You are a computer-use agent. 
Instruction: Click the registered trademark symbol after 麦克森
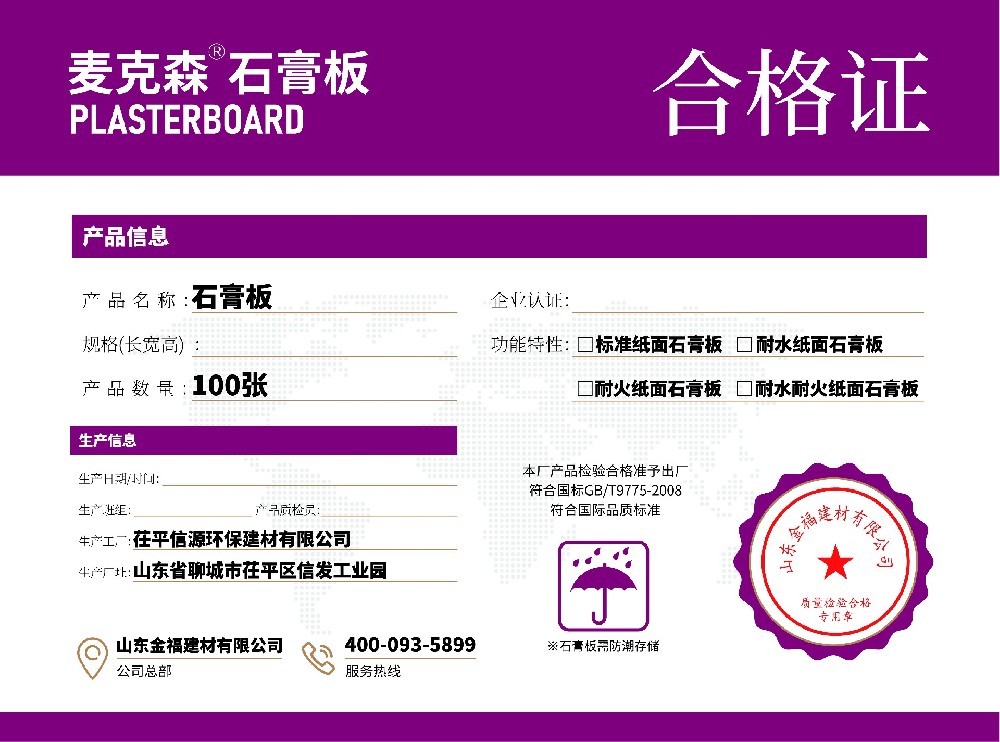click(217, 52)
